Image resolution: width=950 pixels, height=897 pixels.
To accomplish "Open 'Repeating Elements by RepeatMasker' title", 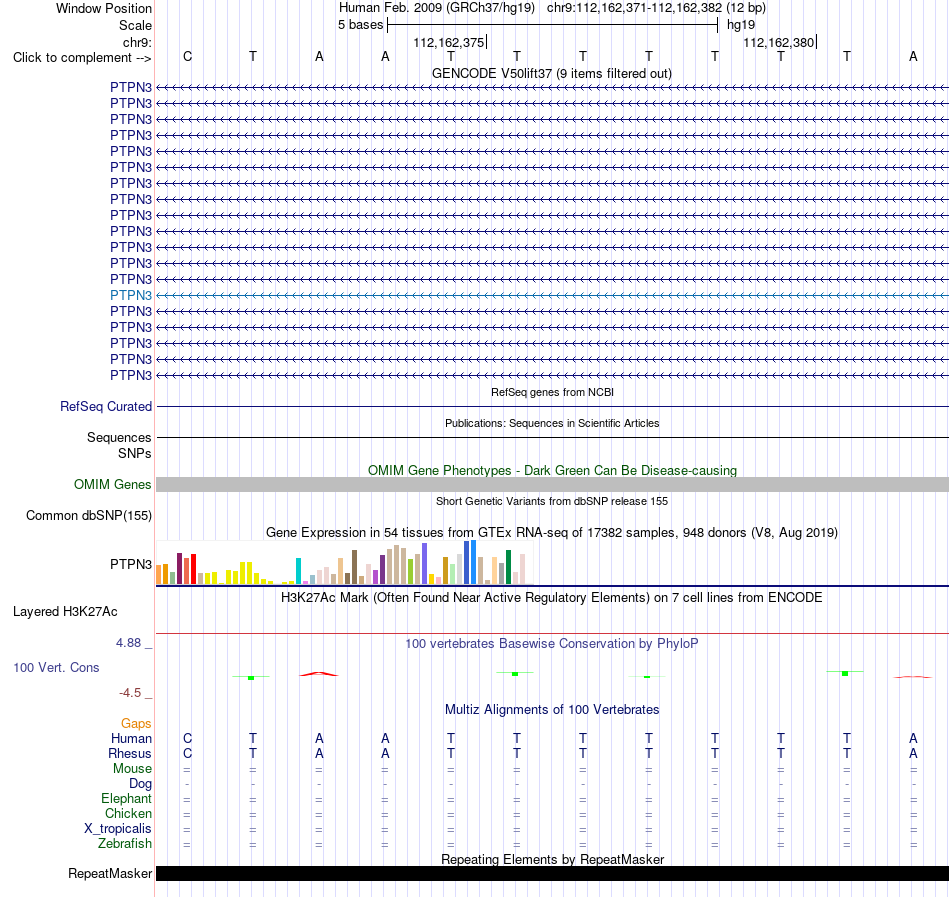I will 553,859.
